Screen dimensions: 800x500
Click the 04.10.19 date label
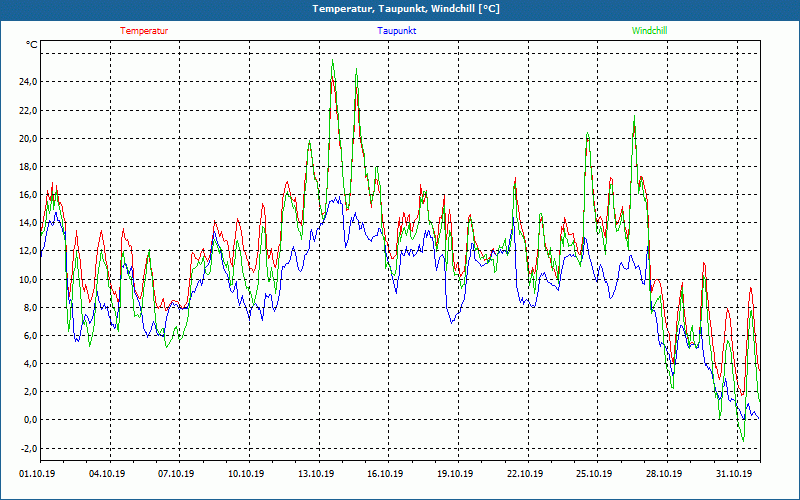[x=107, y=473]
